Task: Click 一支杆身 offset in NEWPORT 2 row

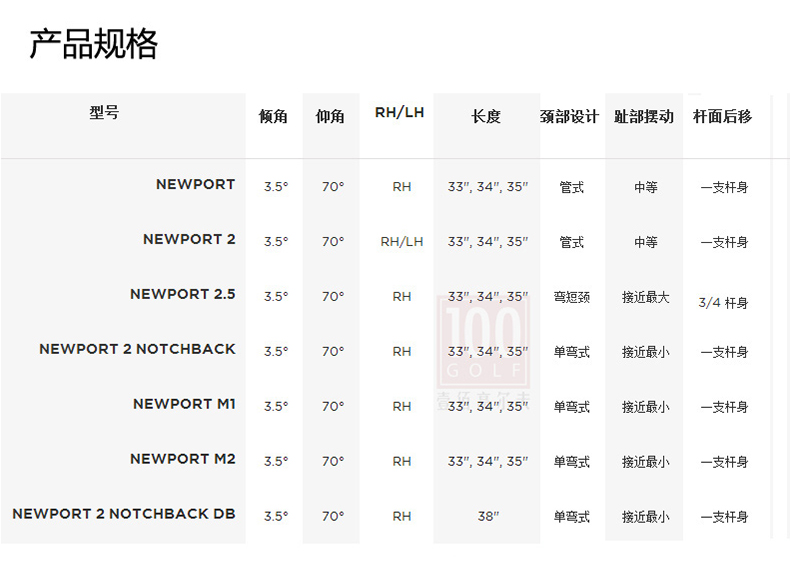Action: 725,242
